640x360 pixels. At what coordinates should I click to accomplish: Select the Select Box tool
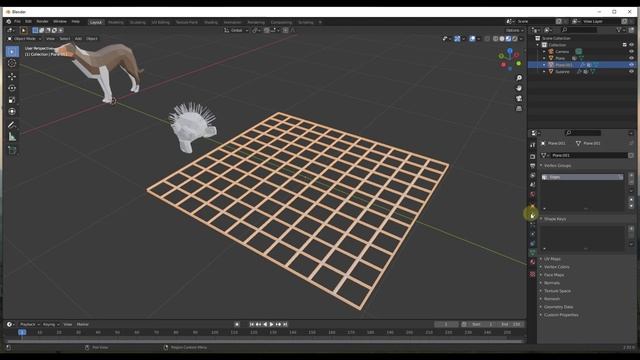(12, 51)
